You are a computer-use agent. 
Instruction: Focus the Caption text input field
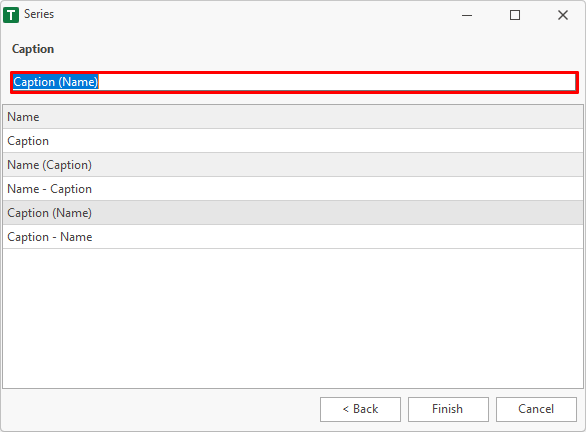[294, 82]
